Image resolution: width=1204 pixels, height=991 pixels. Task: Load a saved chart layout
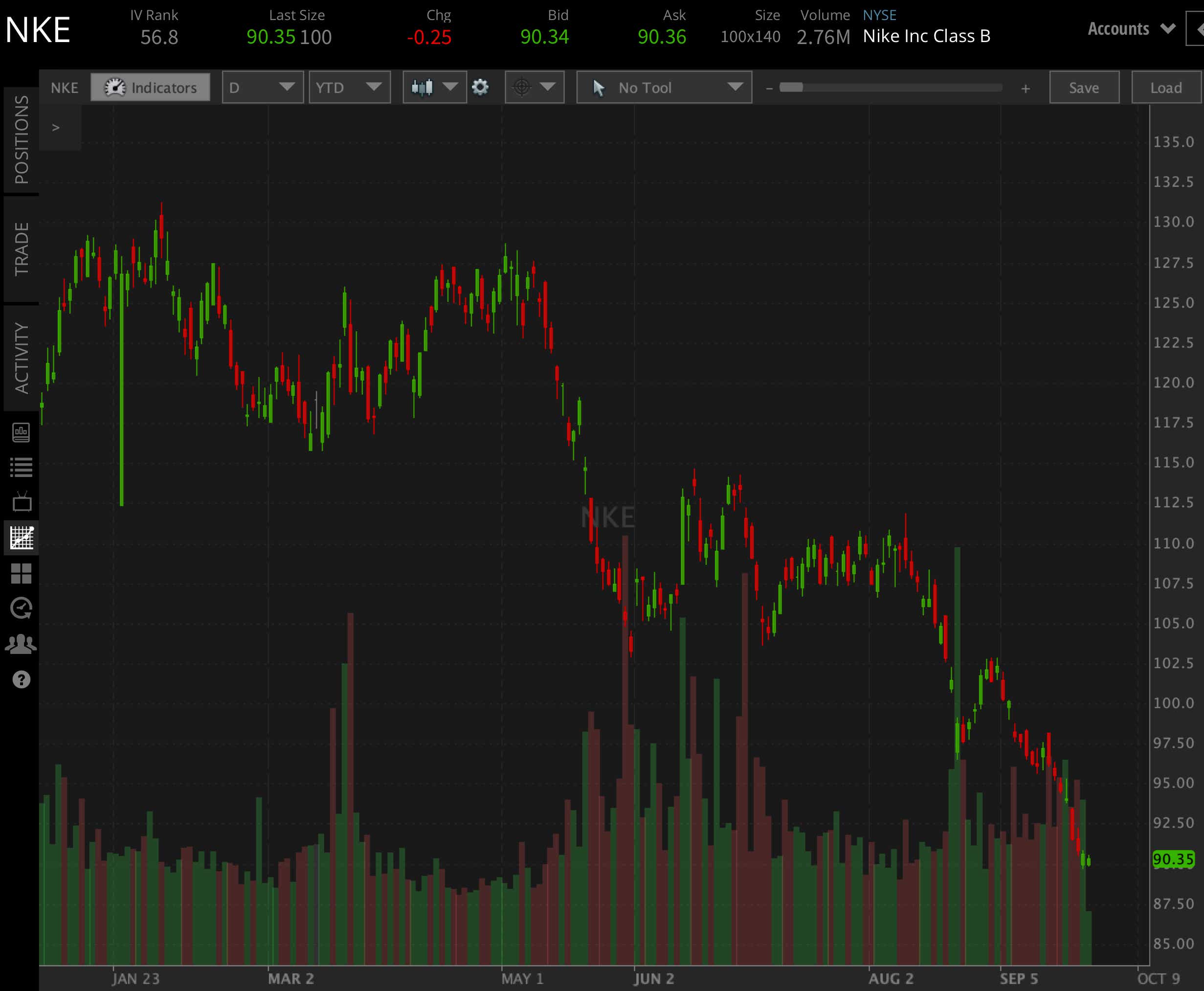coord(1166,88)
